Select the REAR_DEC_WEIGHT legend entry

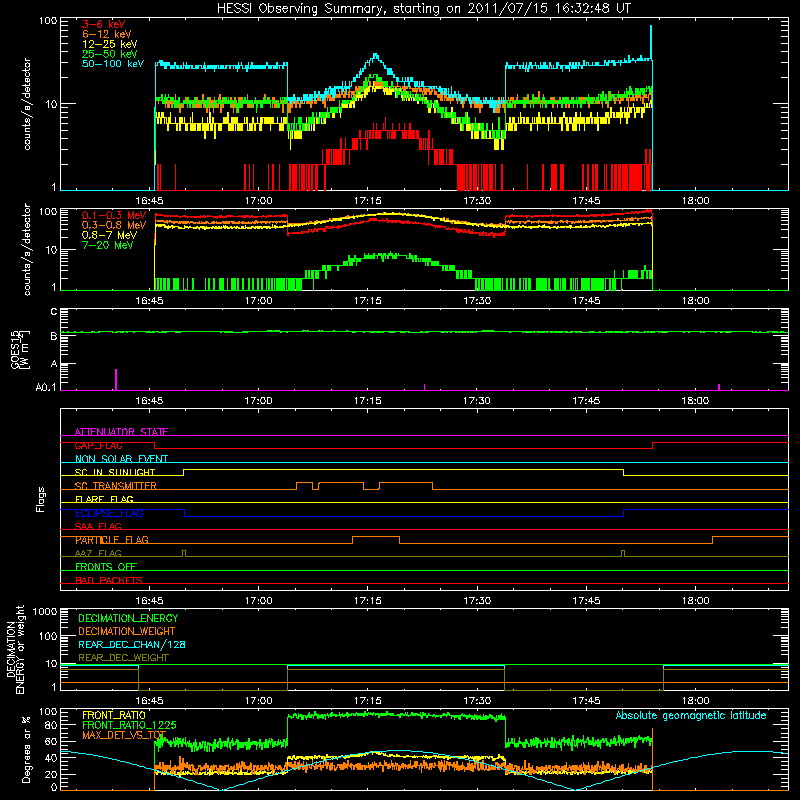coord(123,658)
